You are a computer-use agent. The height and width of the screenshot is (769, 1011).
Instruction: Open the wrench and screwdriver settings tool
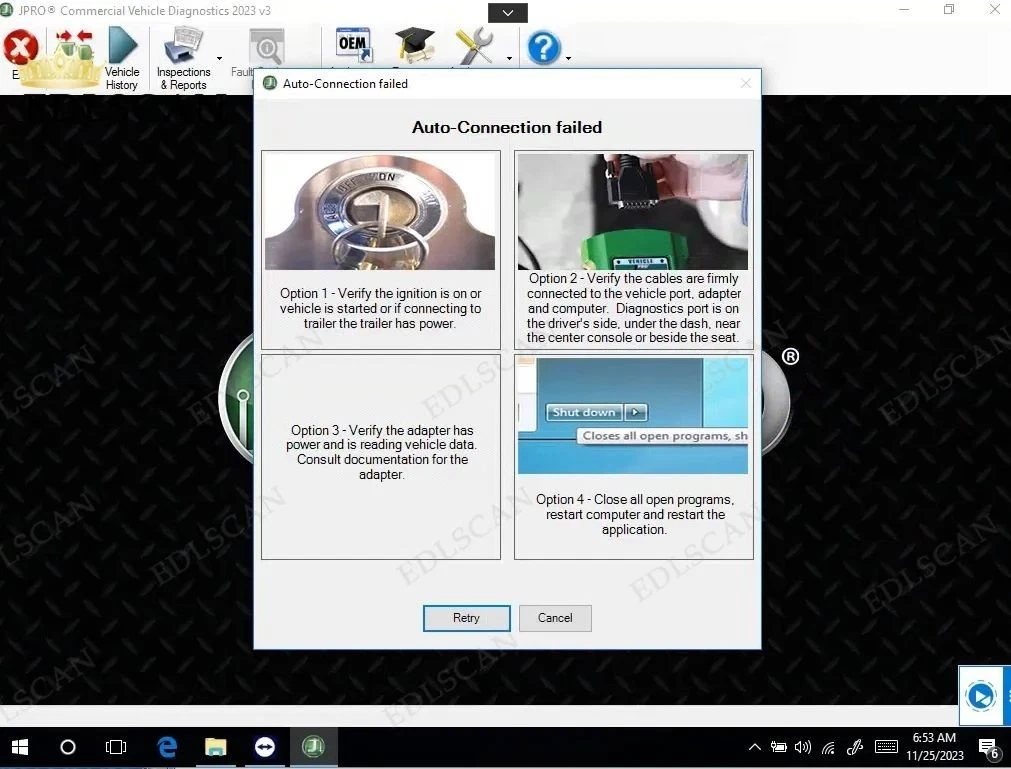coord(474,46)
